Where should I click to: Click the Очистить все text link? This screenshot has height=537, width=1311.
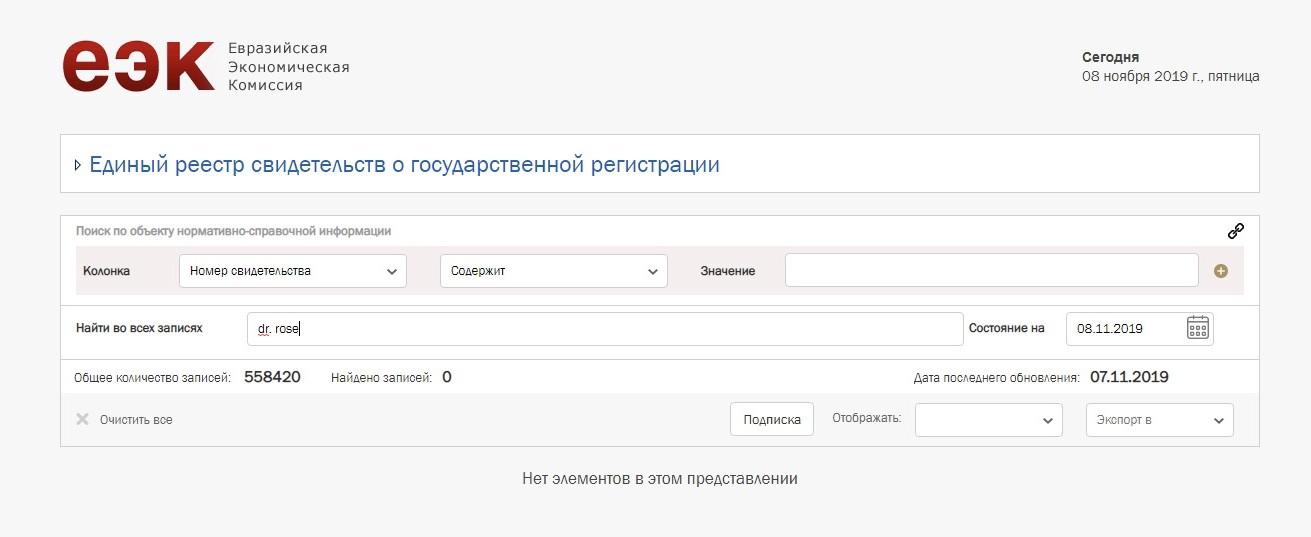pos(136,420)
